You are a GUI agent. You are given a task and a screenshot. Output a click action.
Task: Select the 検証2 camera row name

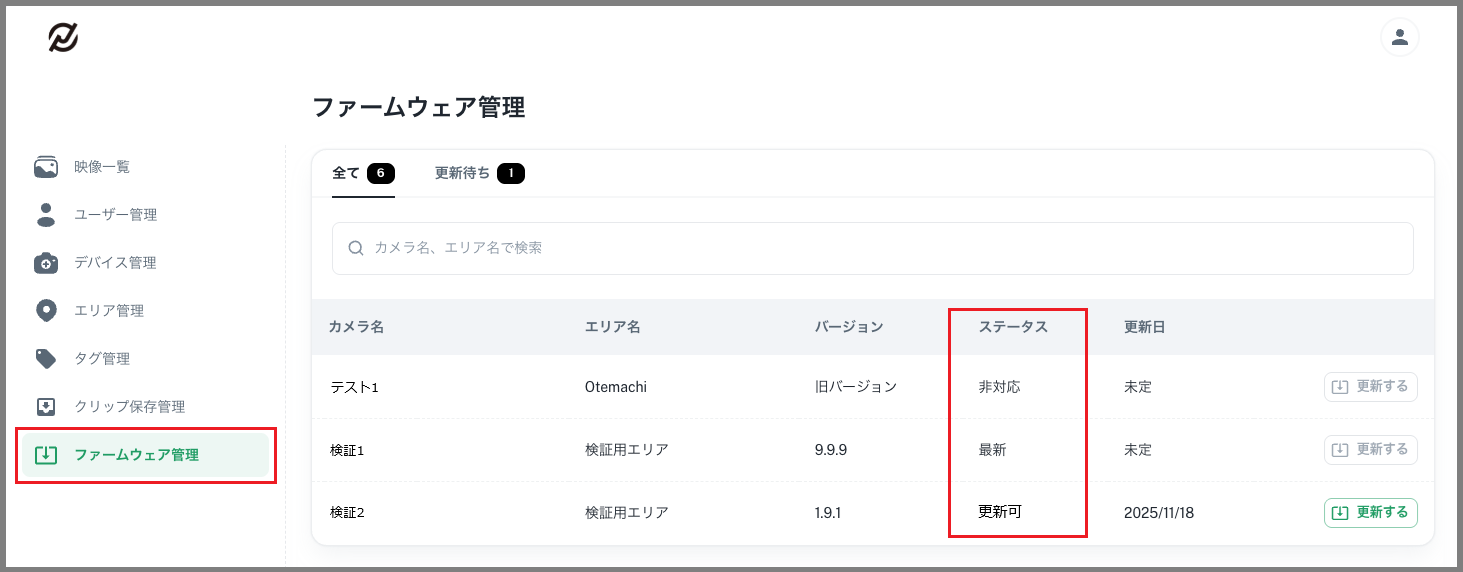click(347, 513)
